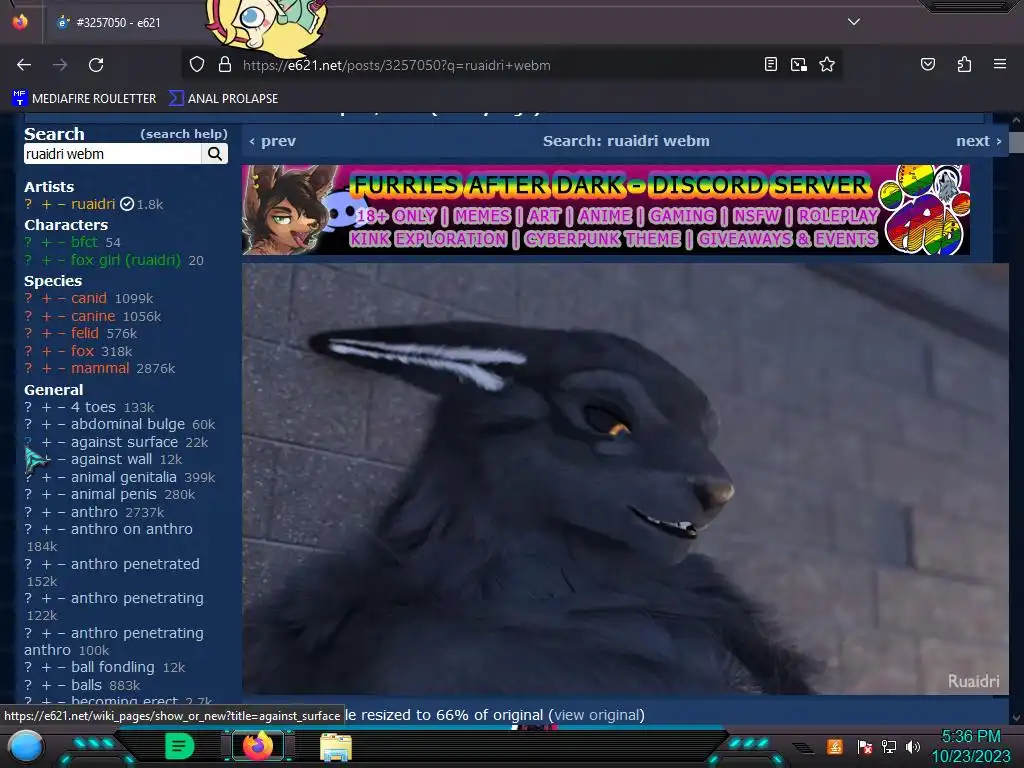Bookmark this page with the star
The width and height of the screenshot is (1024, 768).
coord(827,65)
